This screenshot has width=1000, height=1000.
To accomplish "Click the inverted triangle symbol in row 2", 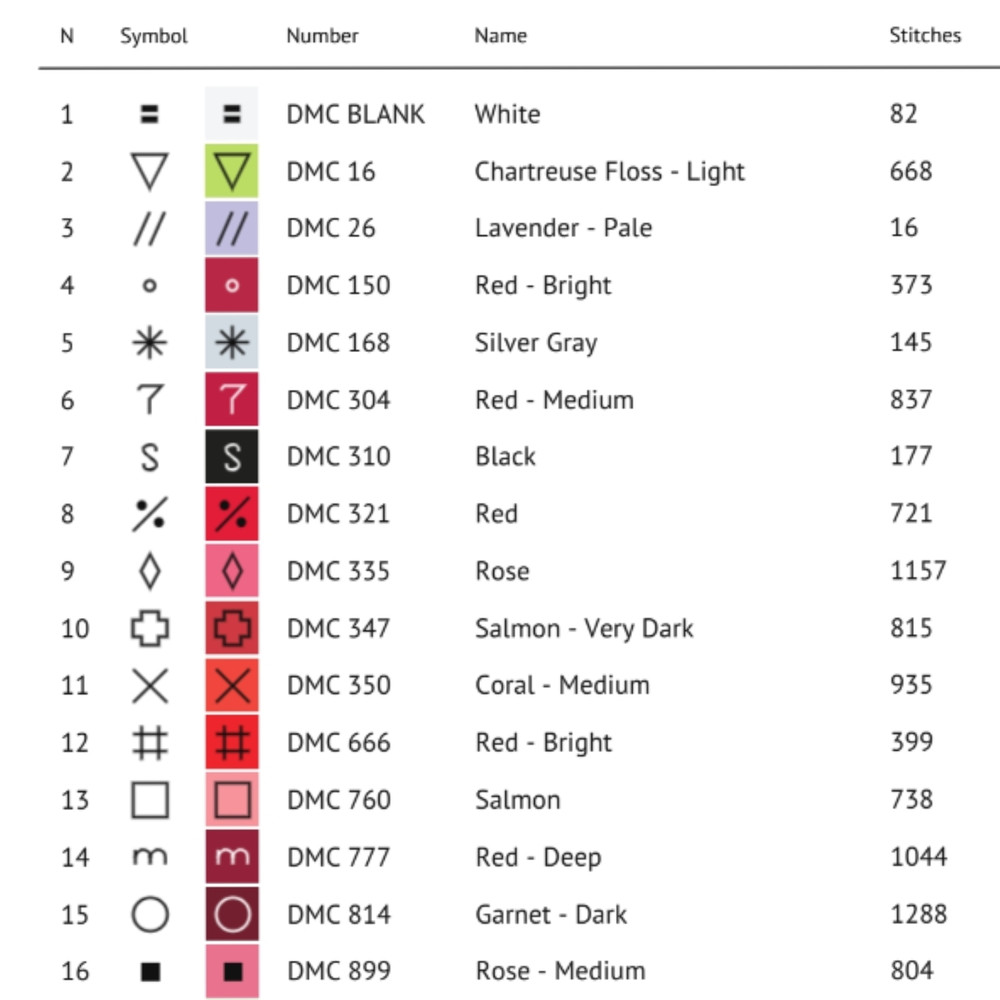I will tap(149, 171).
